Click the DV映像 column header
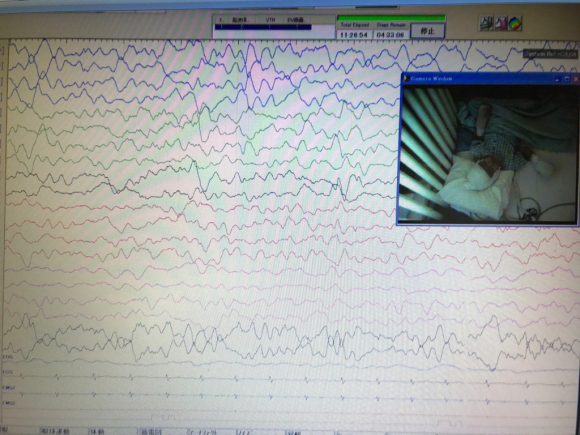This screenshot has width=580, height=435. [x=296, y=20]
